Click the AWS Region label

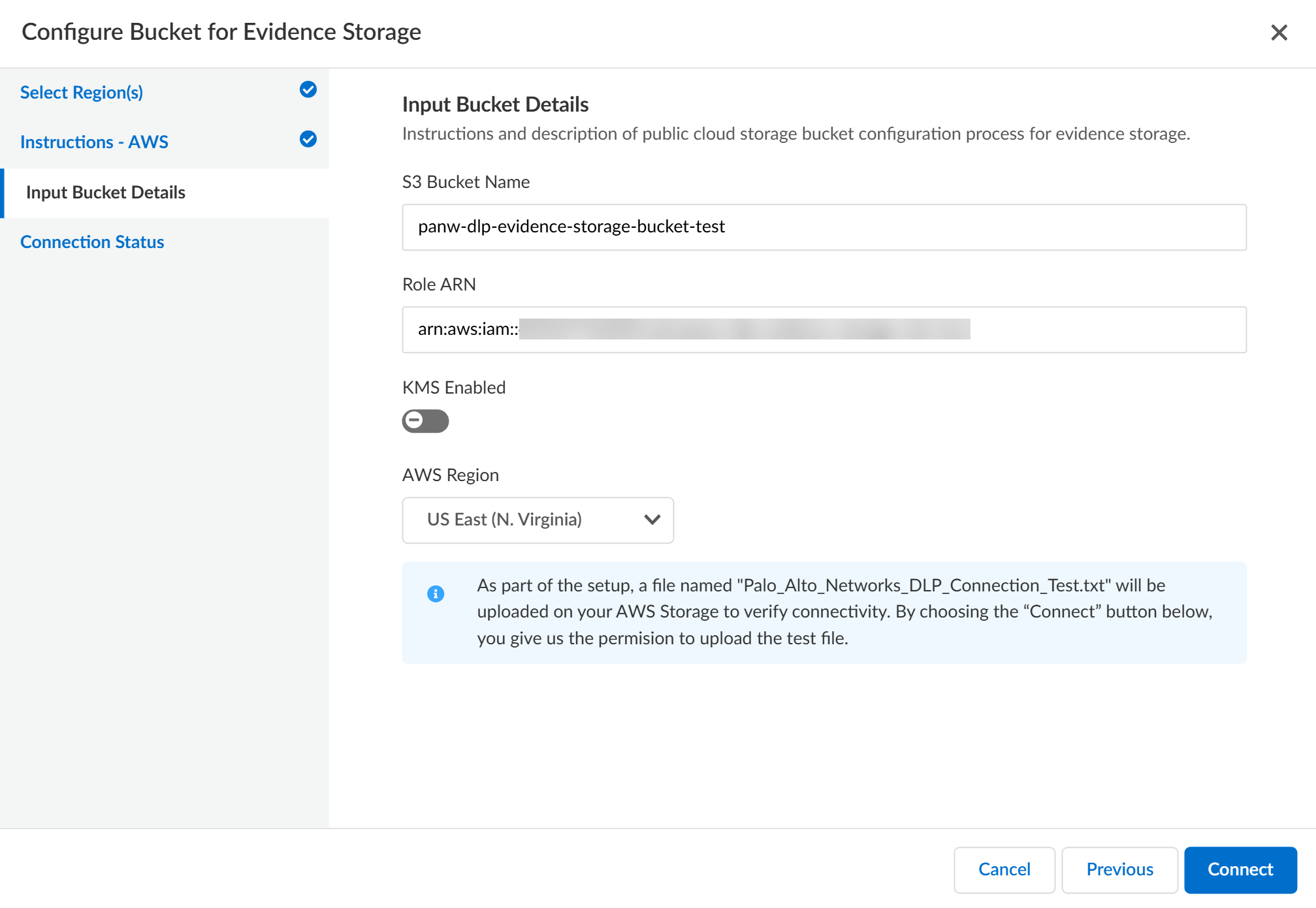click(450, 475)
